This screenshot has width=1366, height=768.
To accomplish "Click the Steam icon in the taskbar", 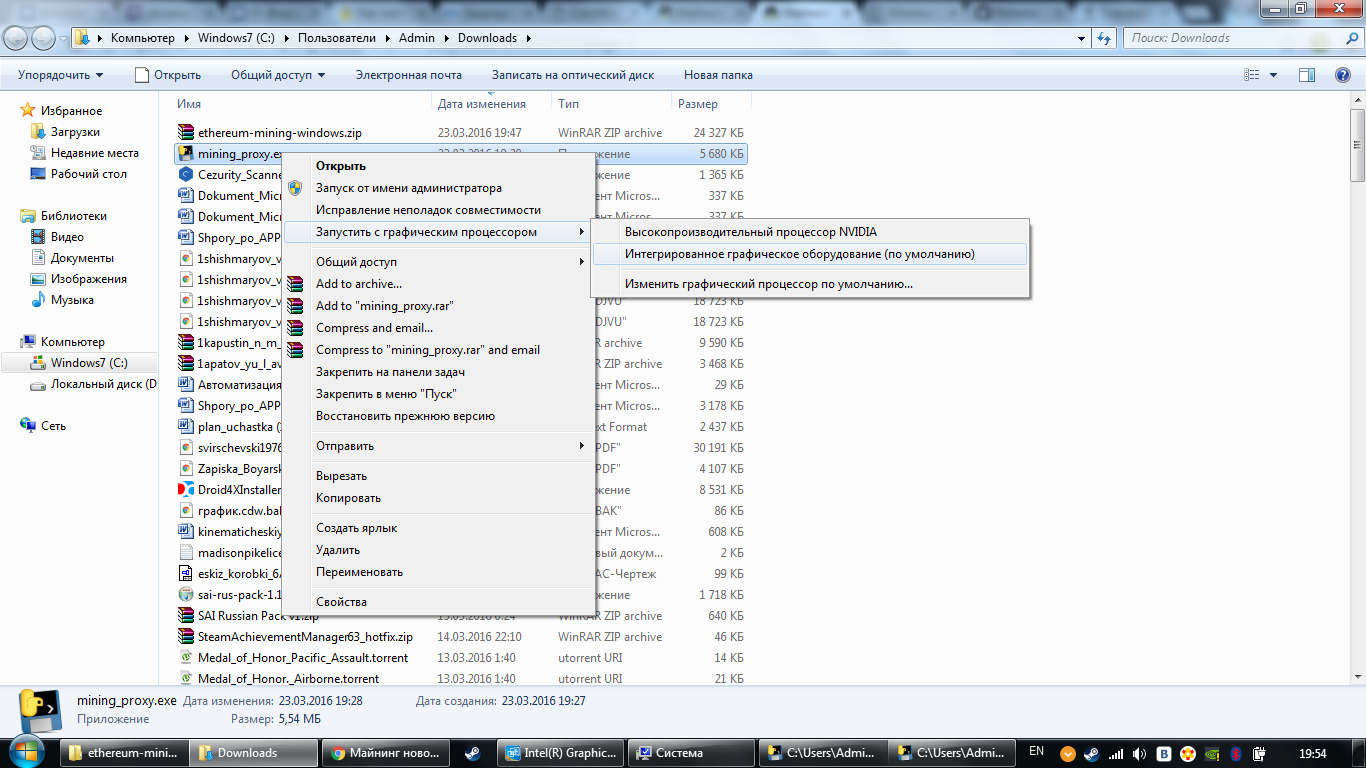I will click(x=472, y=753).
